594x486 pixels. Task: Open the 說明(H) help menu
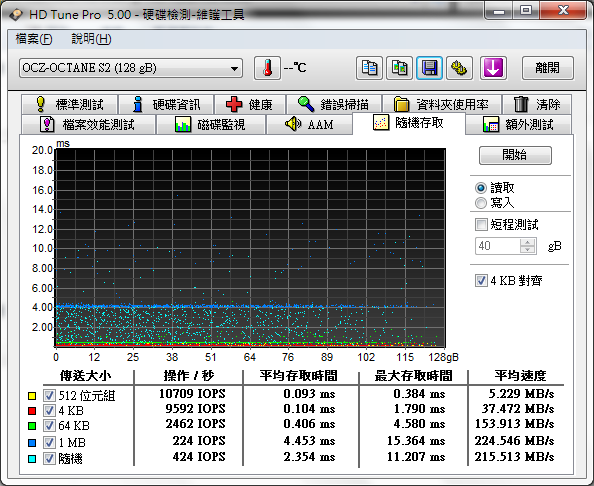coord(91,39)
